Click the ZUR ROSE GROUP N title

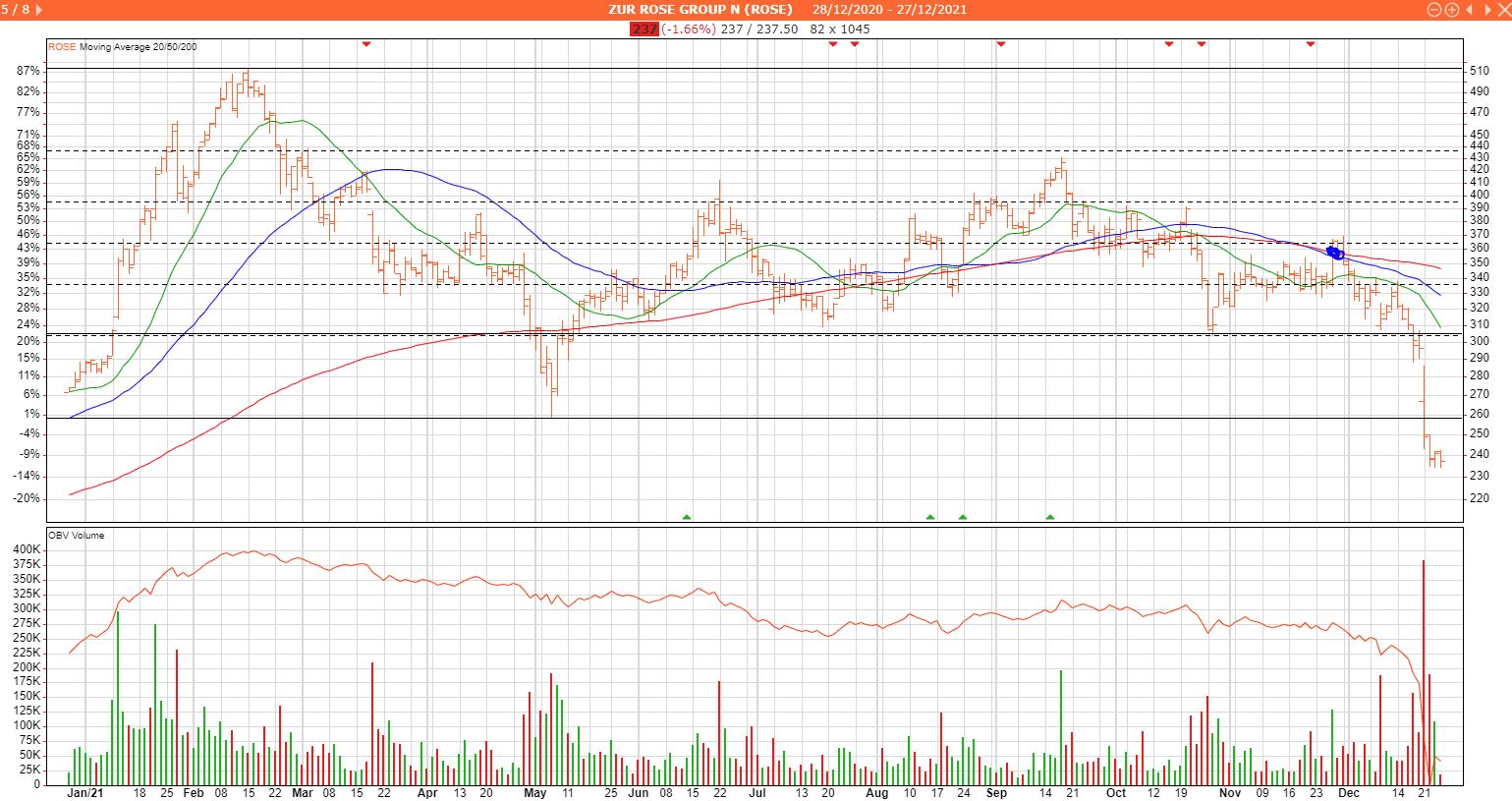(x=700, y=10)
